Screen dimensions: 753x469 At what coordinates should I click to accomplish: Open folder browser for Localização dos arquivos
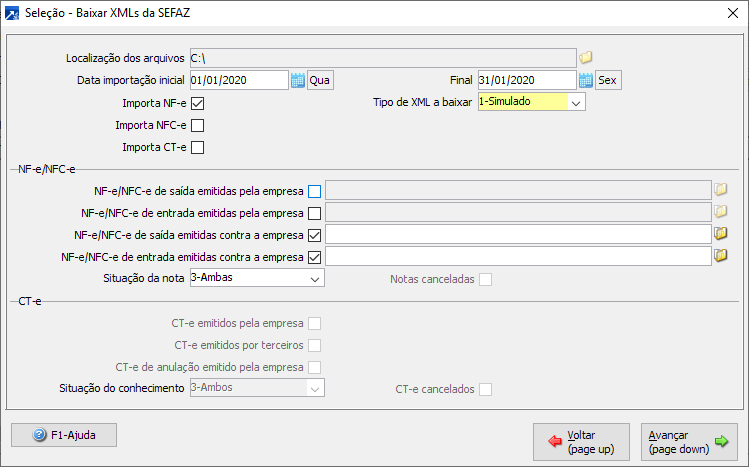pos(587,57)
